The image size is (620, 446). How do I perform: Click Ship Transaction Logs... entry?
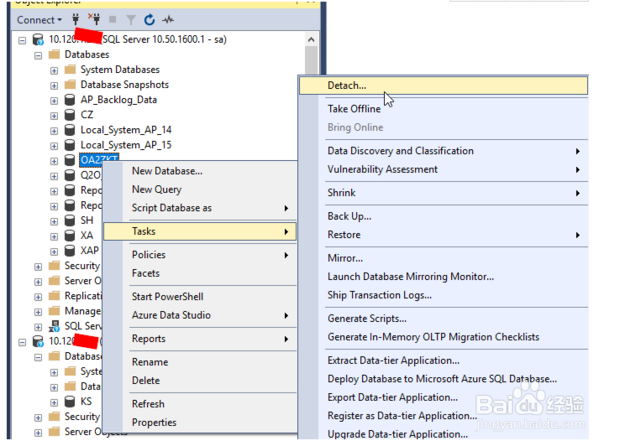point(443,295)
